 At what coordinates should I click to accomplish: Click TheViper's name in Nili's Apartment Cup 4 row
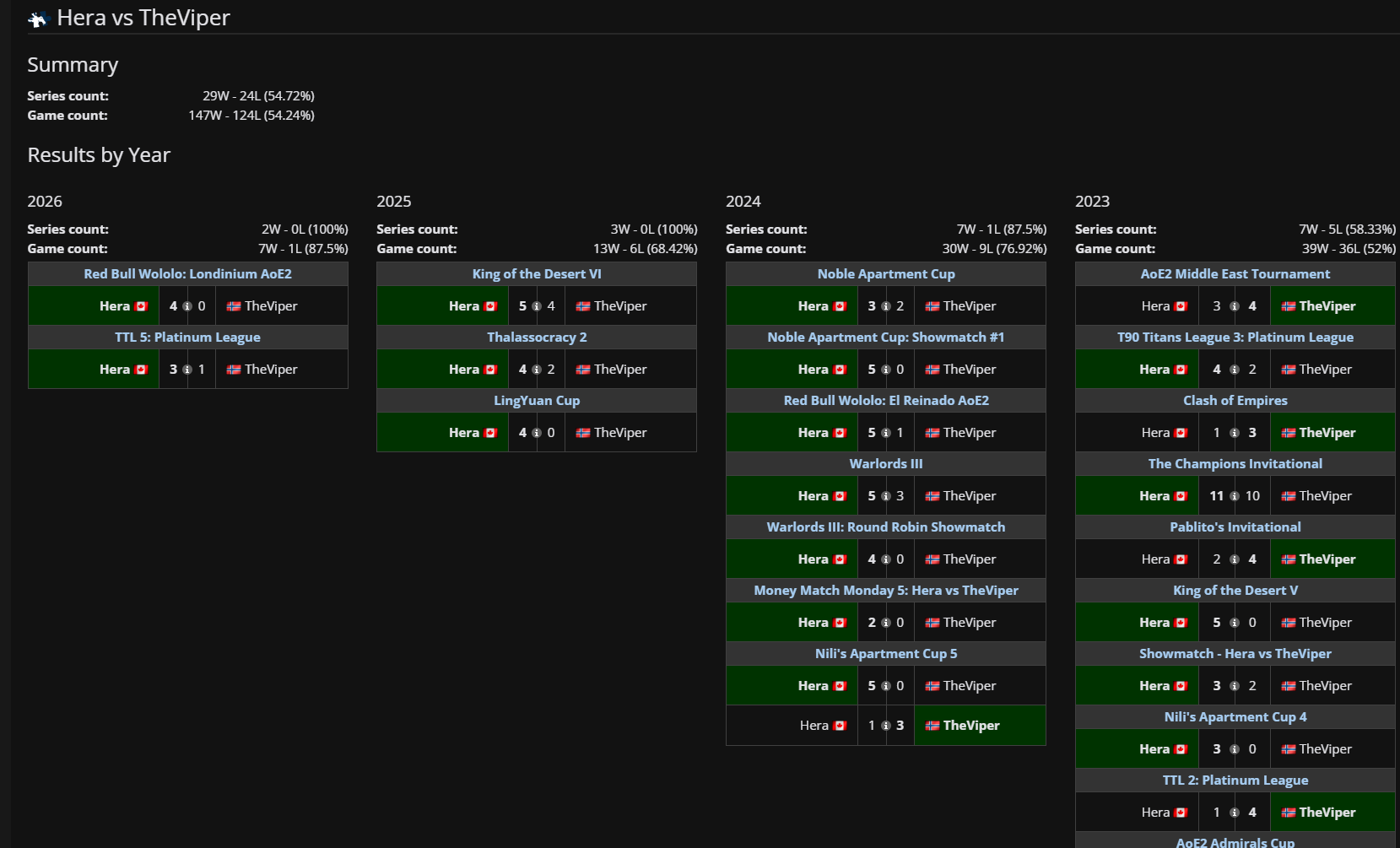[x=1325, y=749]
